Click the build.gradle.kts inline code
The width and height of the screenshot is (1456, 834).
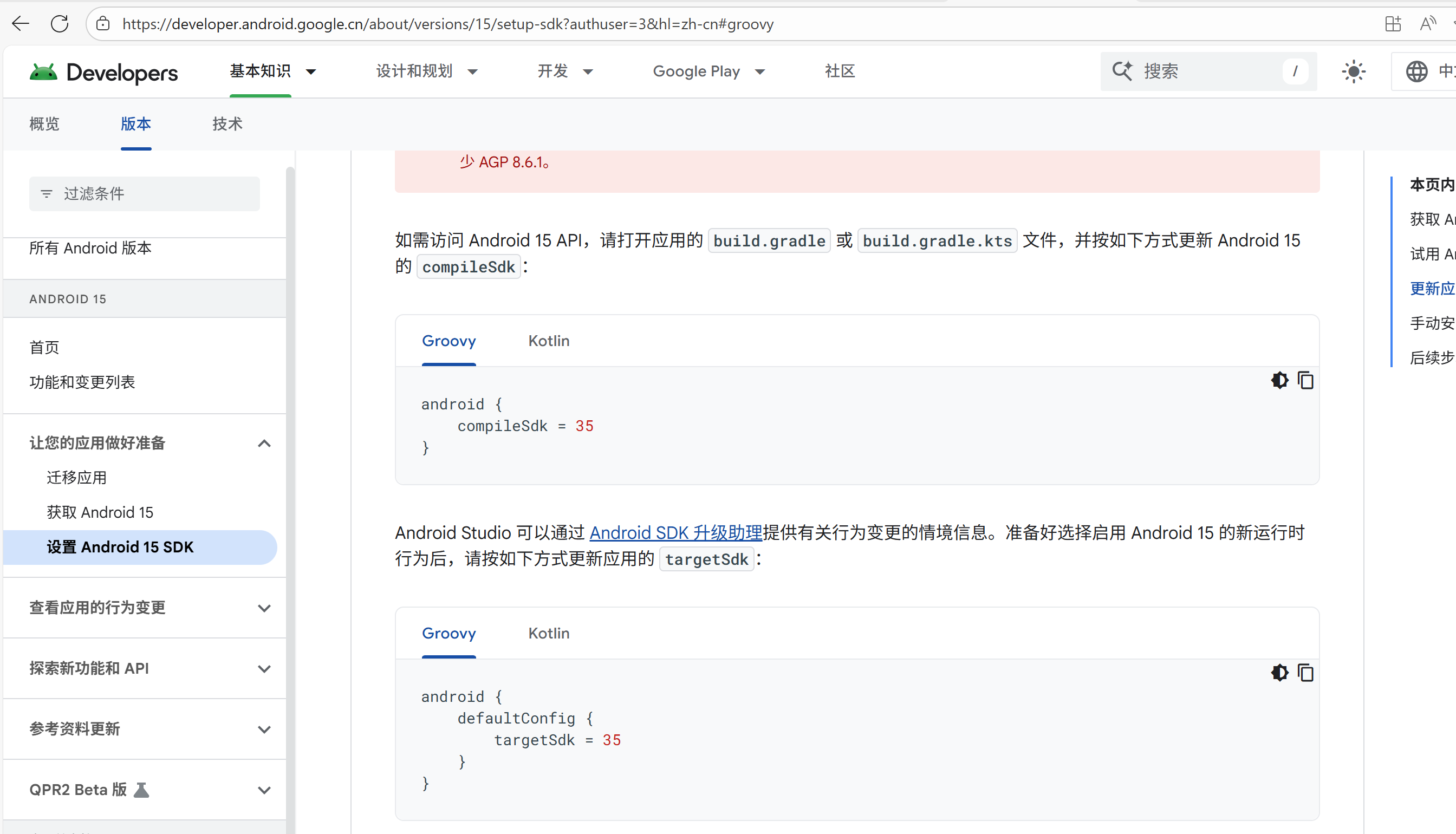pos(937,240)
